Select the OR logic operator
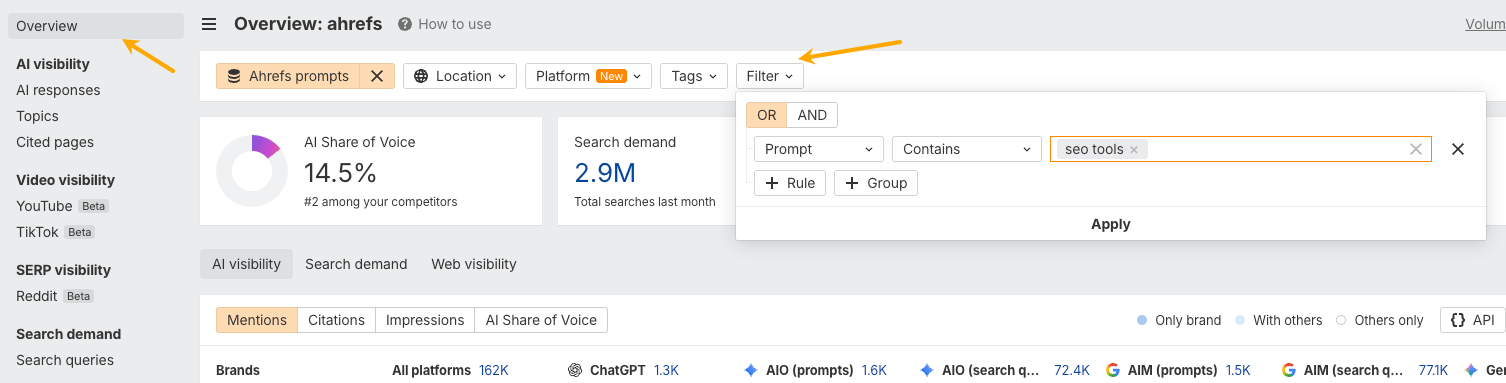 [x=767, y=115]
